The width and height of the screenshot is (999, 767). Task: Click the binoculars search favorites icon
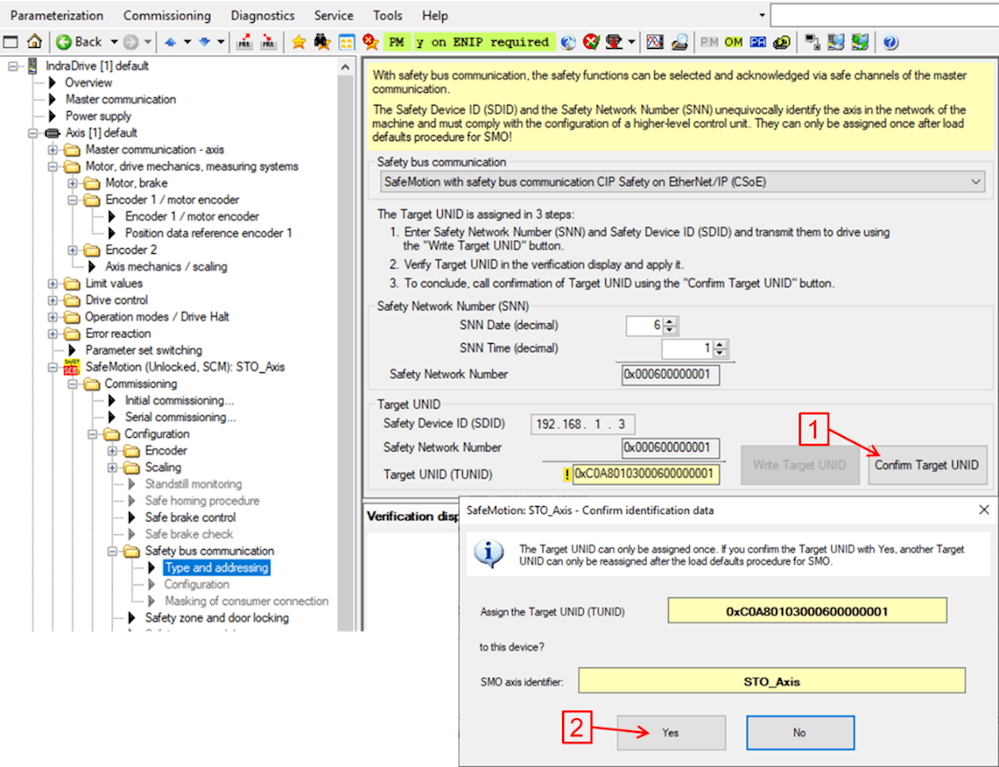(x=322, y=42)
